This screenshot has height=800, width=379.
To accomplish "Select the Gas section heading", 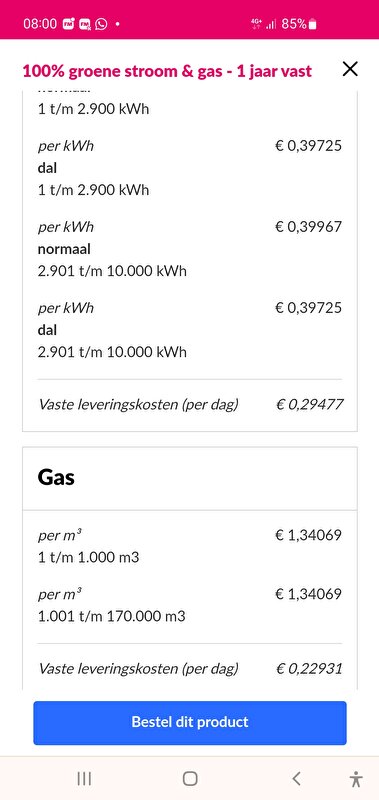I will pos(56,478).
